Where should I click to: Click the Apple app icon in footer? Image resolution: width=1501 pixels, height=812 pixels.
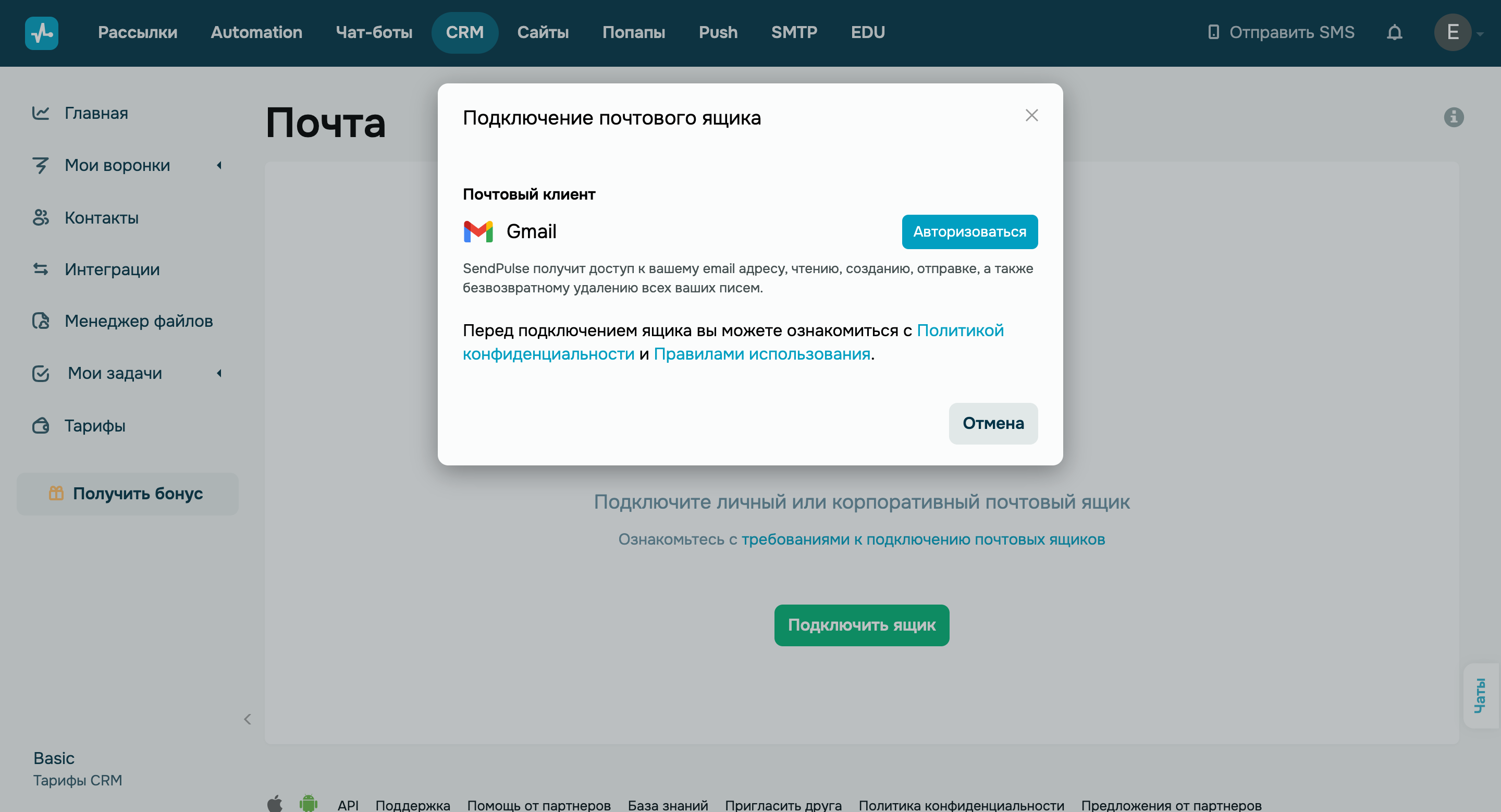275,803
